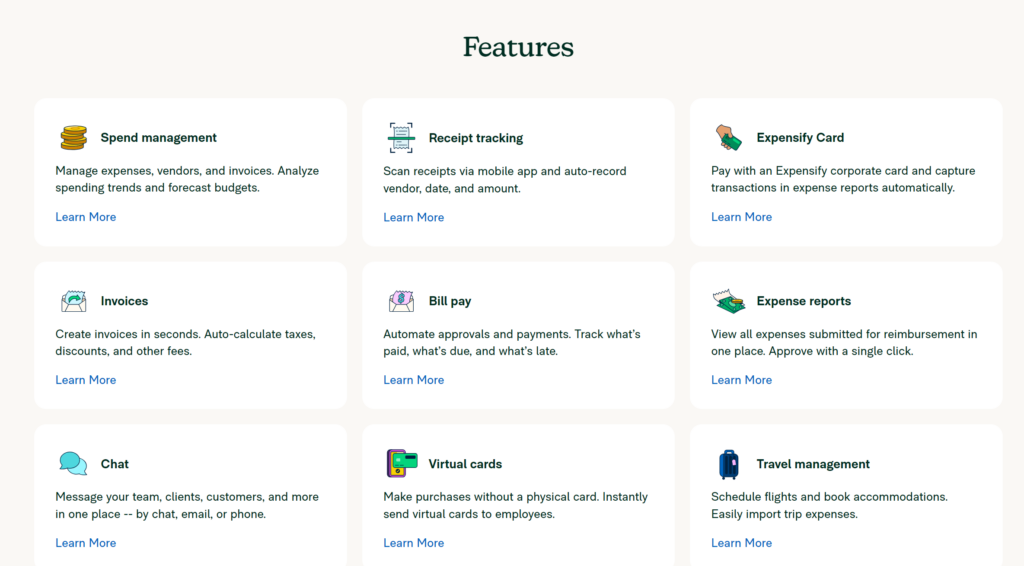Click the Expense reports cash icon
Viewport: 1024px width, 566px height.
point(729,301)
